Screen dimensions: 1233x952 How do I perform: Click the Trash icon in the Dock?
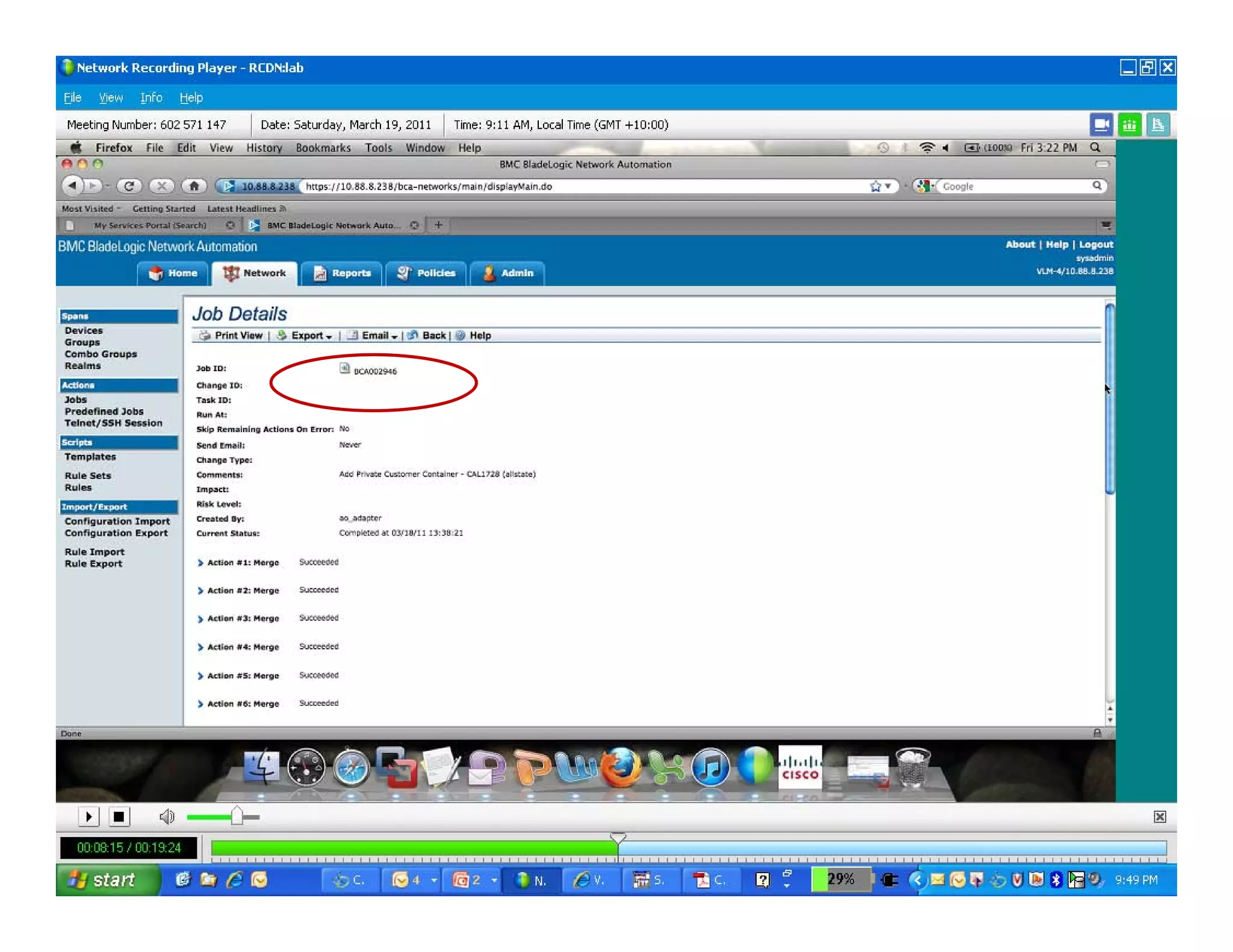pos(913,767)
